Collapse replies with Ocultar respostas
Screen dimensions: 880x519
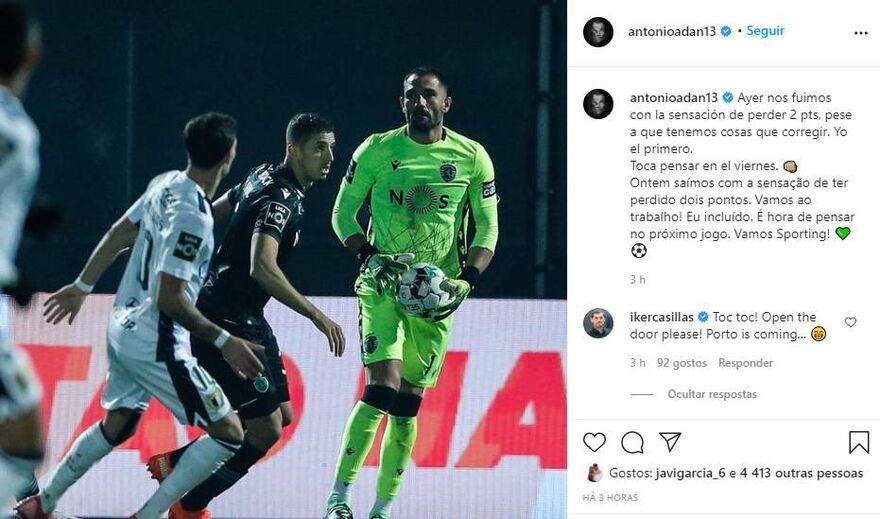coord(712,394)
